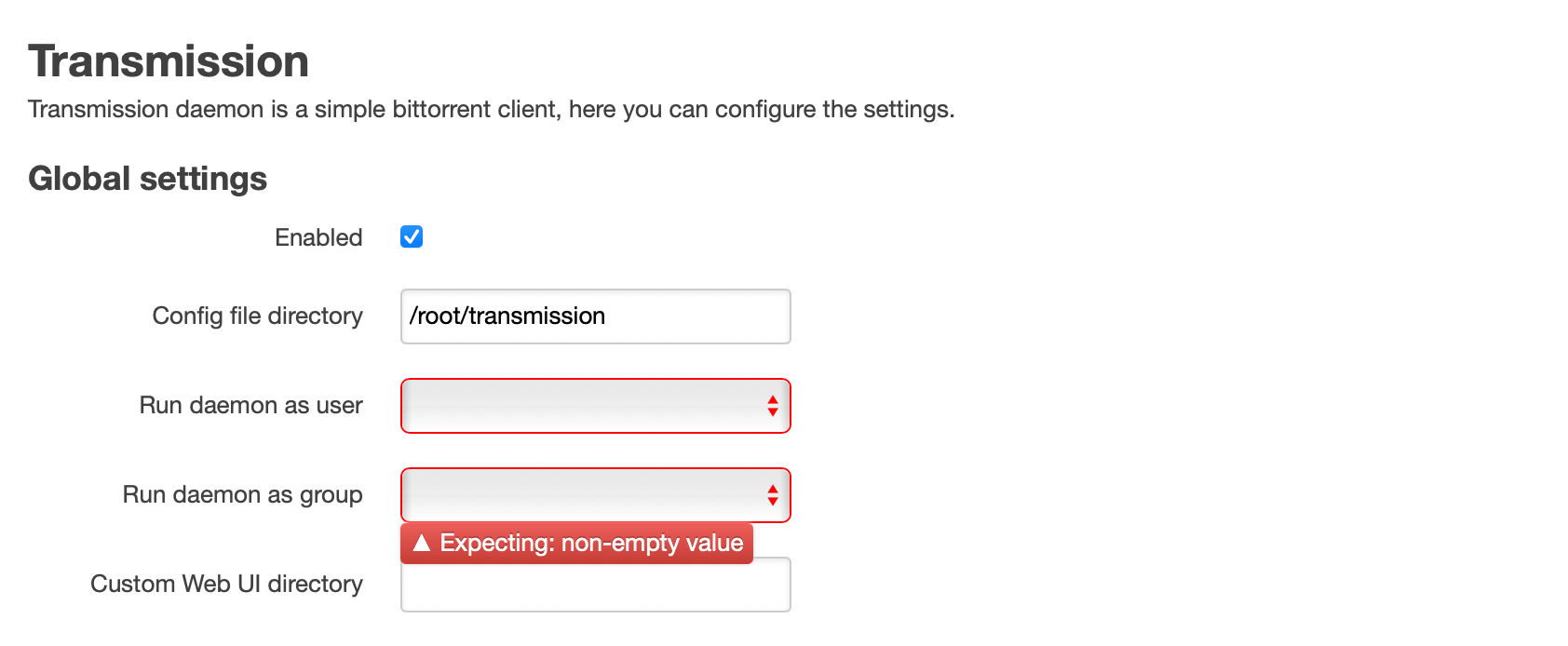Open the Run daemon as group dropdown
The height and width of the screenshot is (646, 1568).
(x=596, y=495)
